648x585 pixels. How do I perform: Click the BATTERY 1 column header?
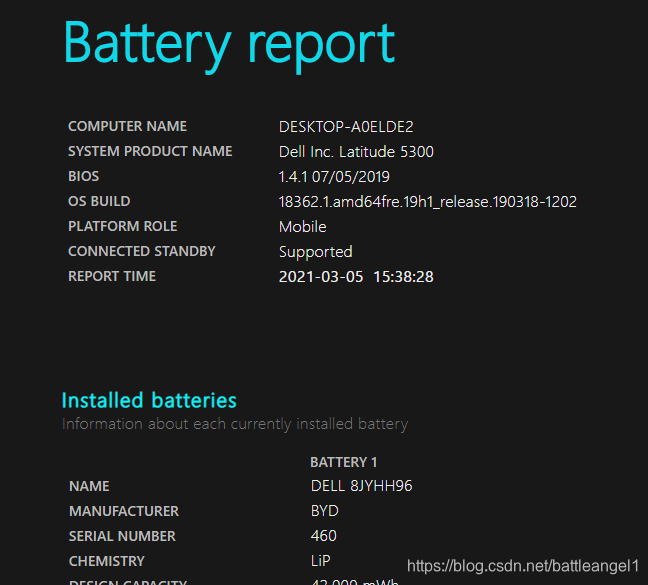[x=343, y=462]
